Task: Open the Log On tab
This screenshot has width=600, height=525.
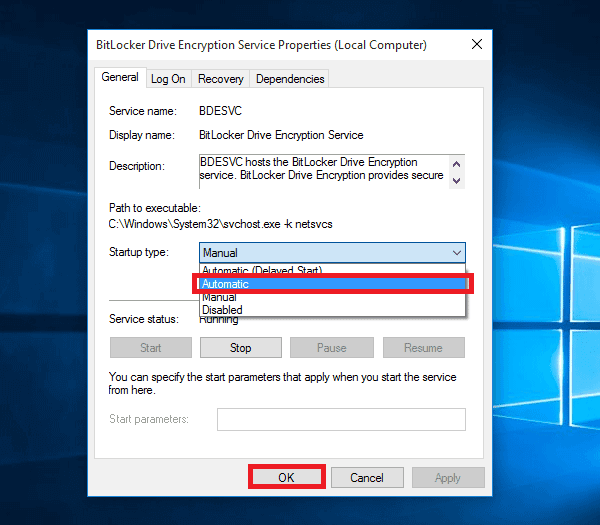Action: pyautogui.click(x=168, y=79)
